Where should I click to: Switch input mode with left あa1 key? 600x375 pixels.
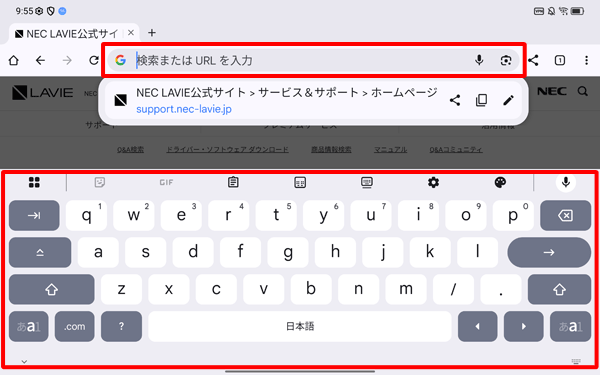pyautogui.click(x=29, y=326)
